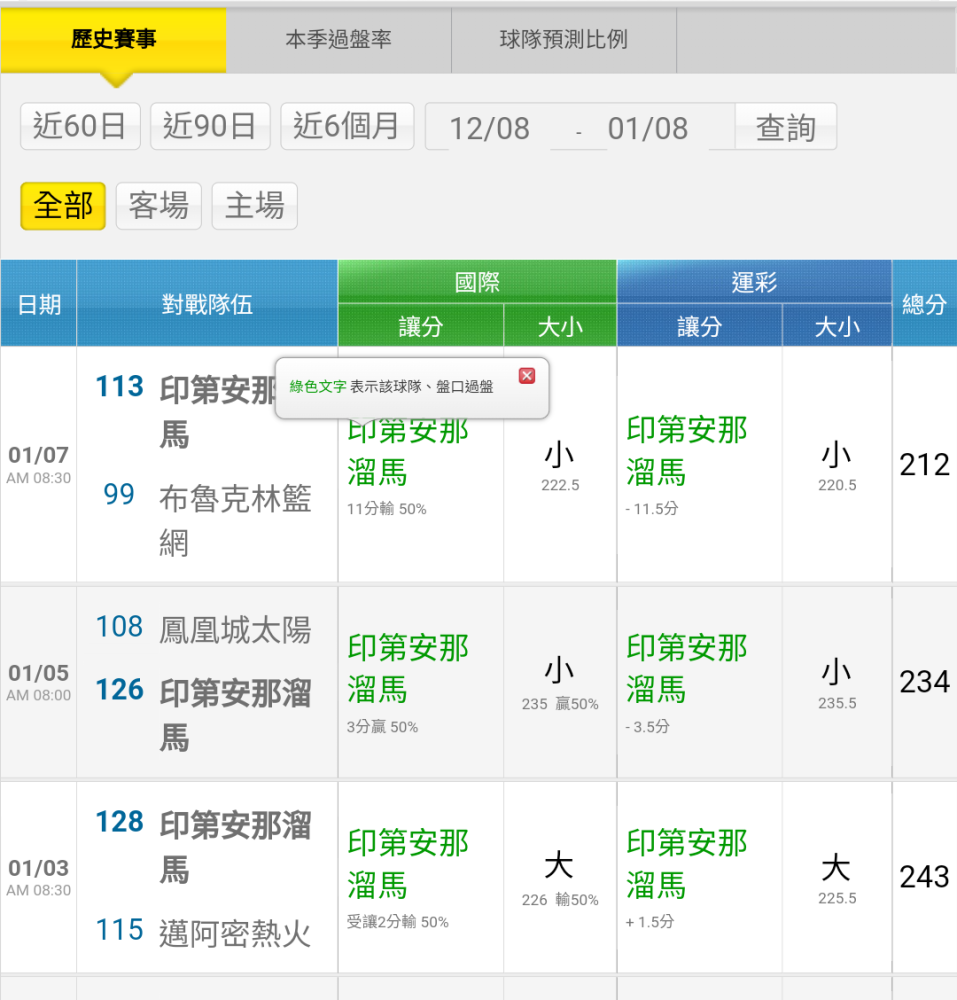
Task: Select the 近60日 date range
Action: coord(80,126)
